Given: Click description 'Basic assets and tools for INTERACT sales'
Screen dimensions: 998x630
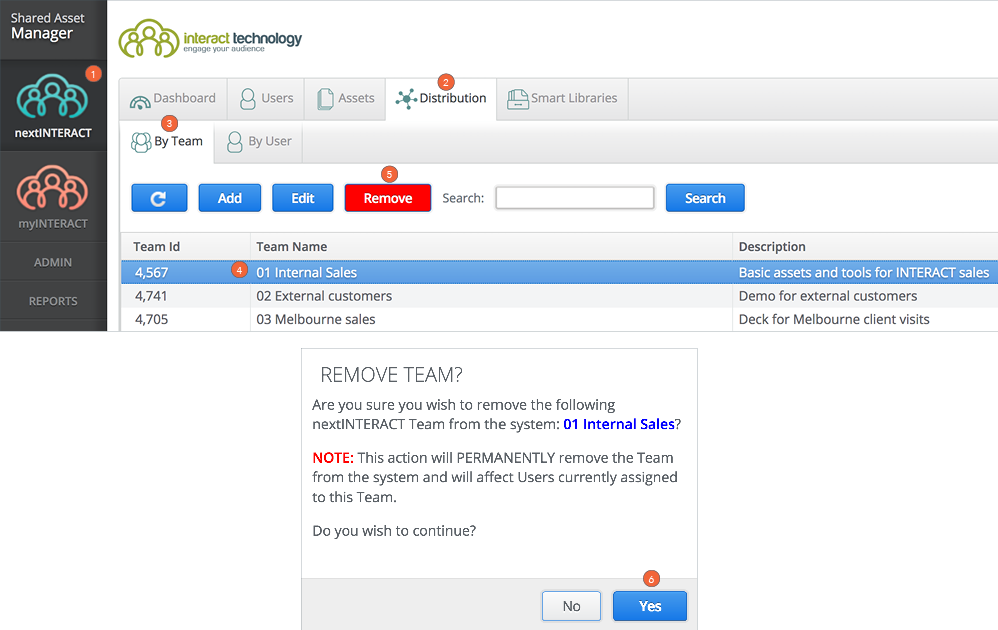Looking at the screenshot, I should tap(864, 272).
